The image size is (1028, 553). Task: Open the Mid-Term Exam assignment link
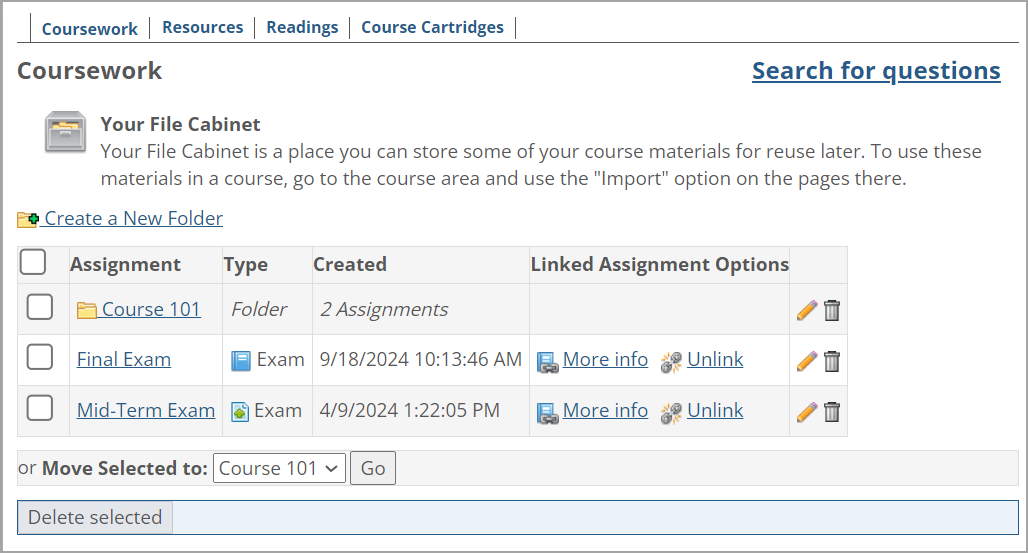(146, 411)
